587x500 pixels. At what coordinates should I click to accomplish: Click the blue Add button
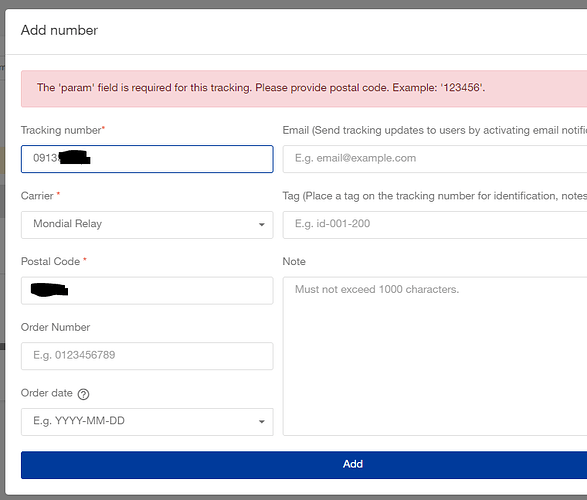(304, 465)
